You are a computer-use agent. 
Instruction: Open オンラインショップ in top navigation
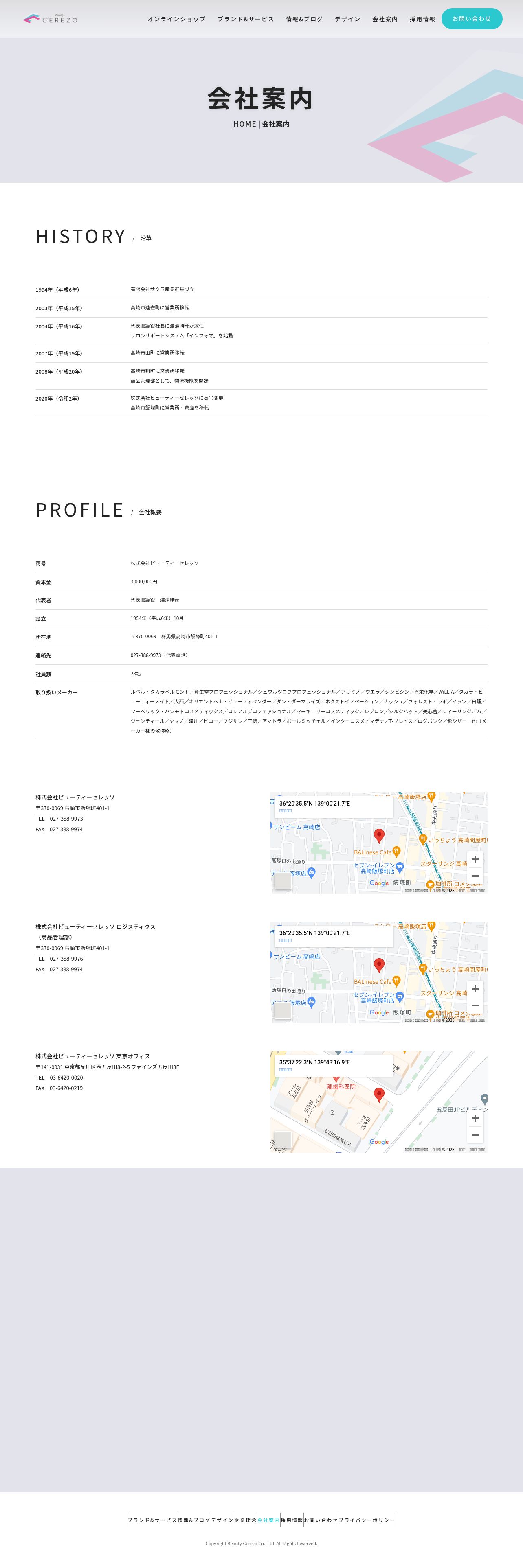176,19
